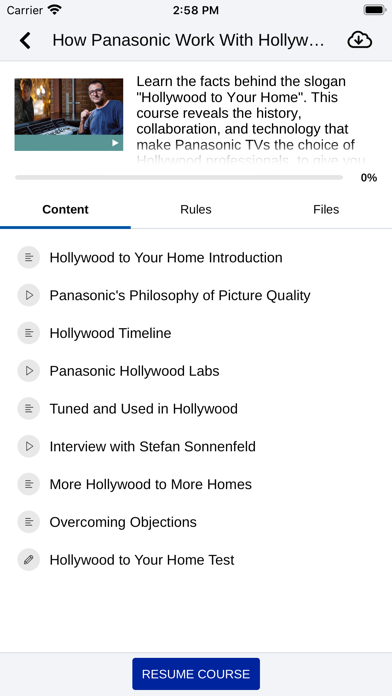Select the Content tab
The width and height of the screenshot is (392, 696).
tap(65, 210)
